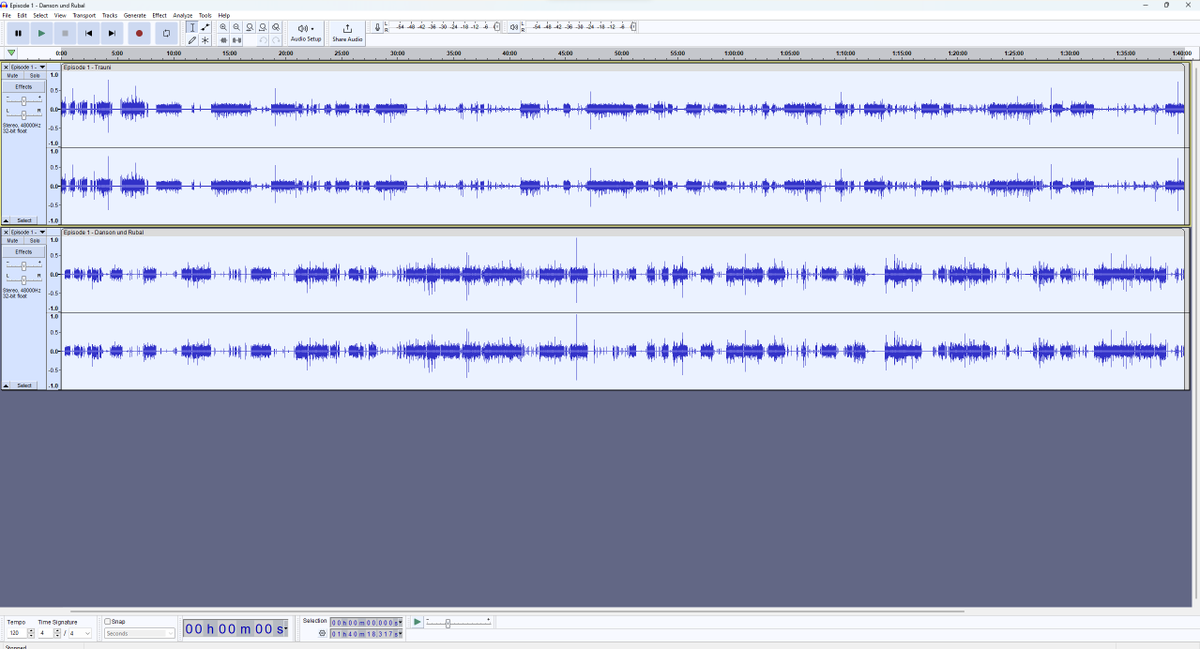This screenshot has height=649, width=1200.
Task: Open Effects for Danson und Rubal track
Action: [24, 252]
